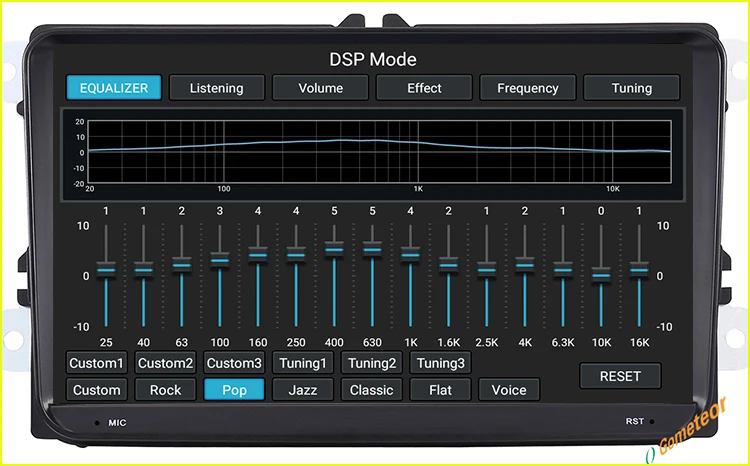Click the 16K band slider handle
This screenshot has height=466, width=750.
coord(640,270)
